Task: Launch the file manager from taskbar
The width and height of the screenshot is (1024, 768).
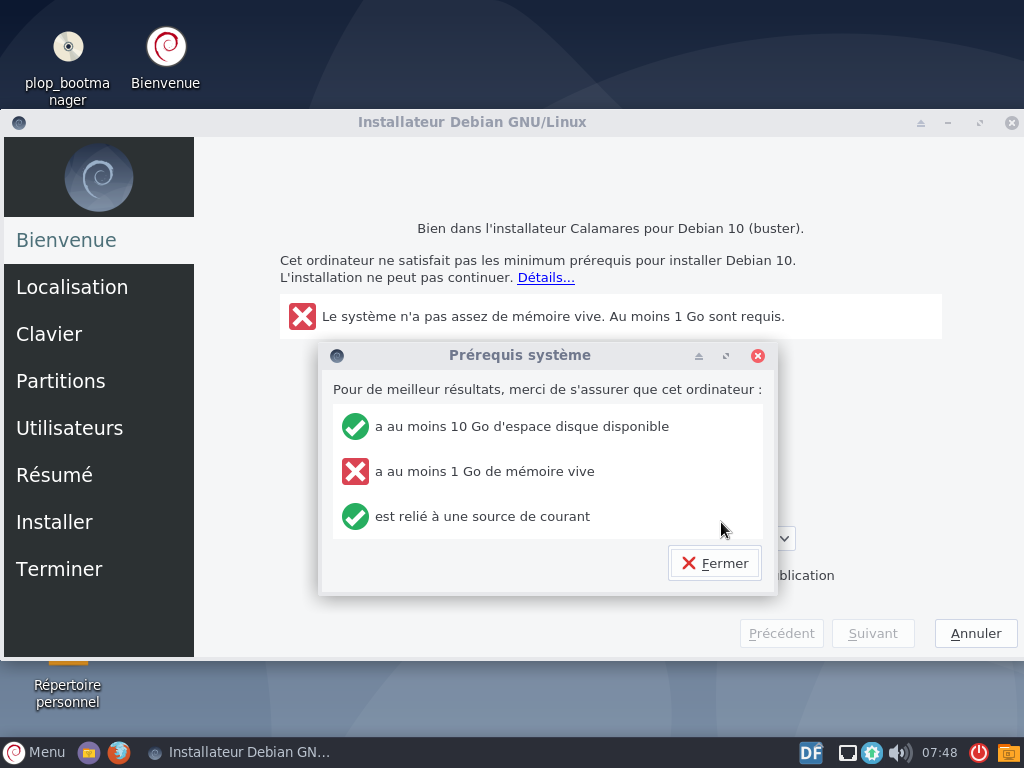Action: click(89, 753)
